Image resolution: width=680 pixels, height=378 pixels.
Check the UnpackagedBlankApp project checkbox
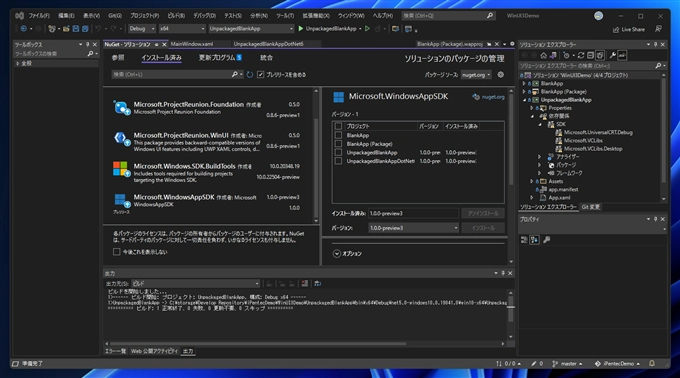pyautogui.click(x=338, y=153)
